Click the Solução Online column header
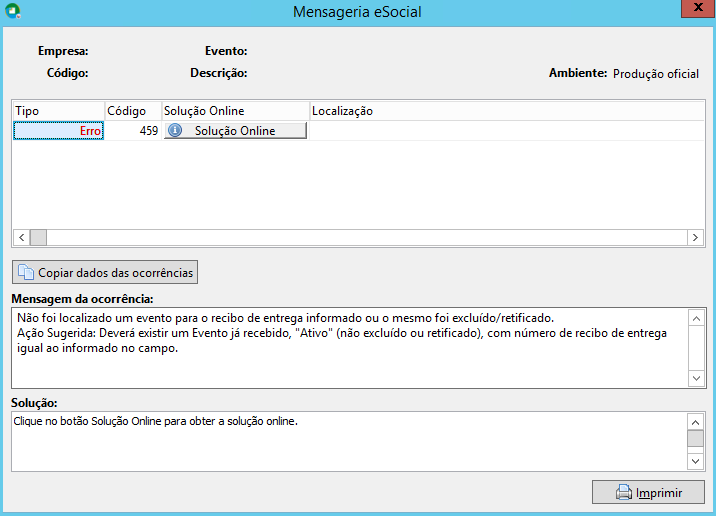Screen dimensions: 716x516 pyautogui.click(x=236, y=111)
